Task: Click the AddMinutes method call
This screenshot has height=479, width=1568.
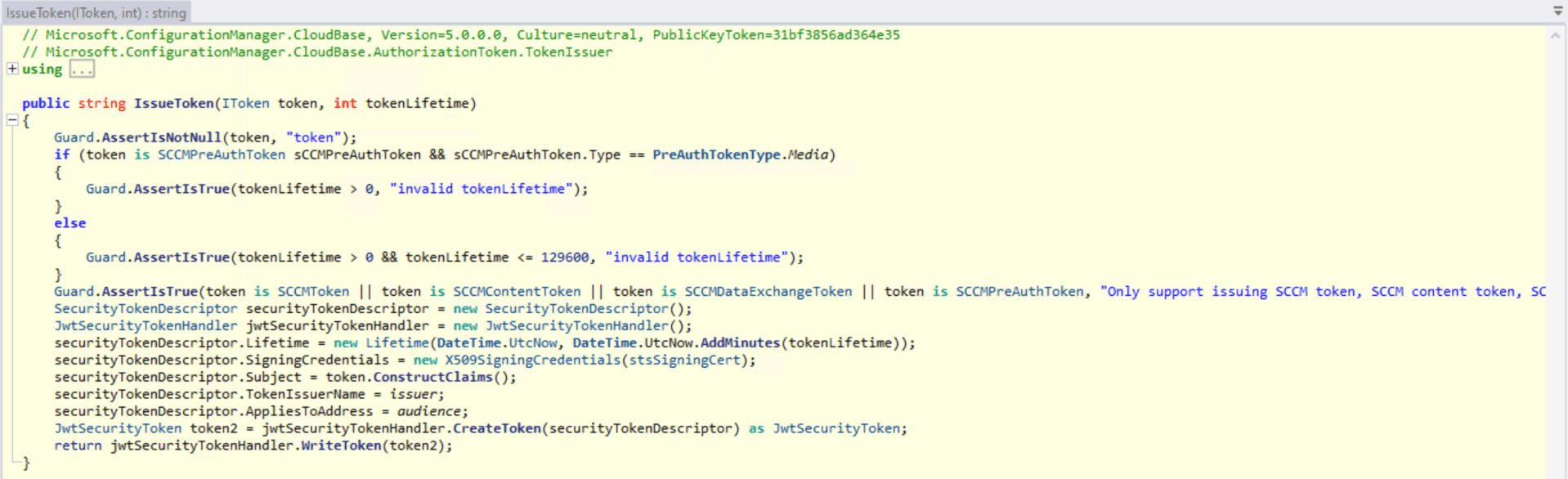Action: 740,342
